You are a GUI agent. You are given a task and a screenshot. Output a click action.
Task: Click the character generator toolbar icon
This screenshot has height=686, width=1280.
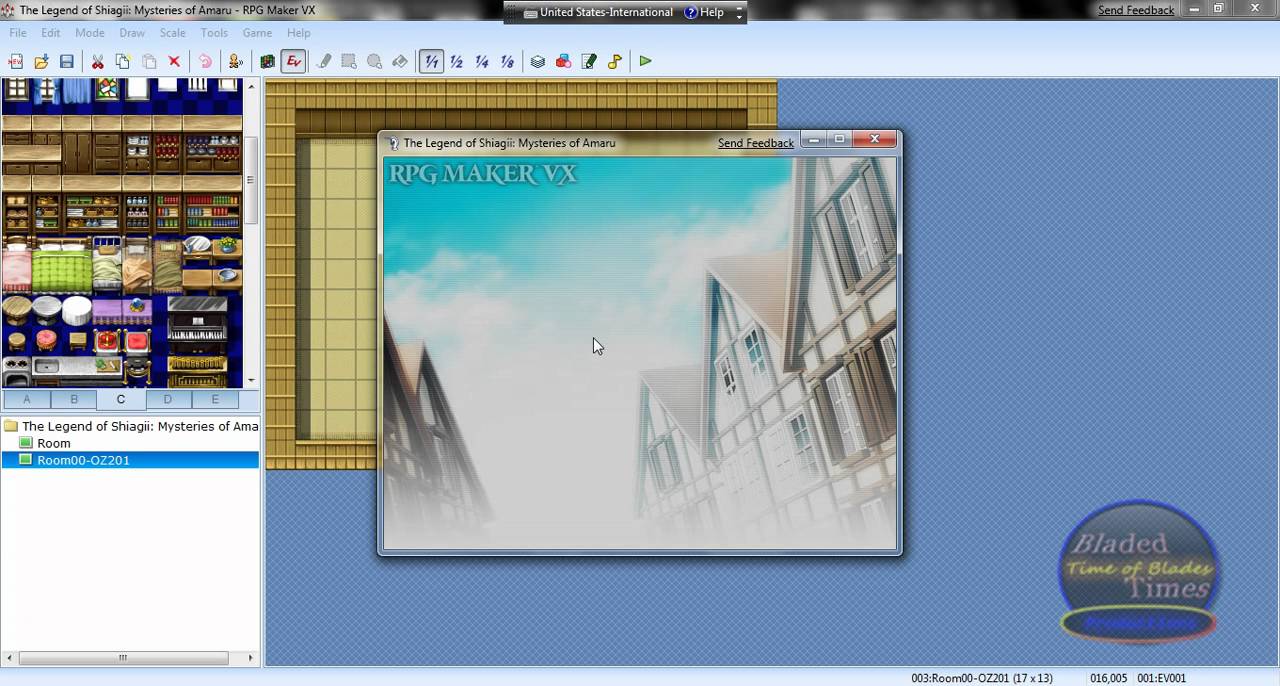click(236, 61)
